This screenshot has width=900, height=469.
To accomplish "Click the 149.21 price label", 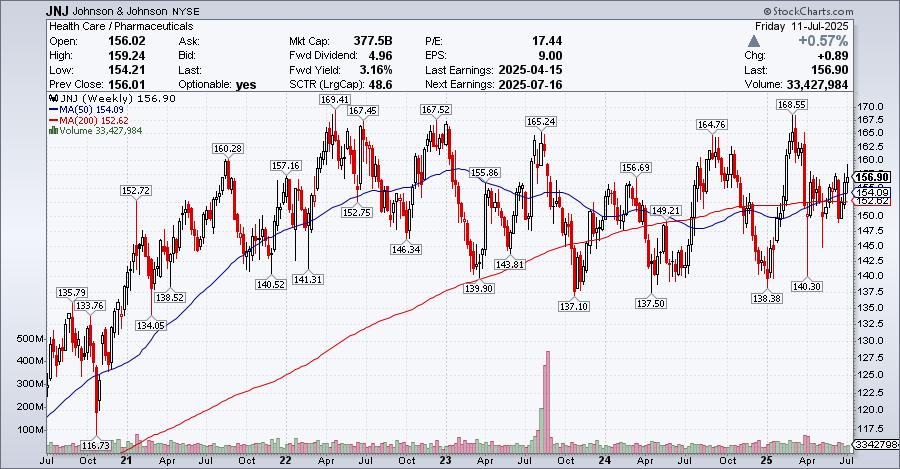I will coord(666,211).
